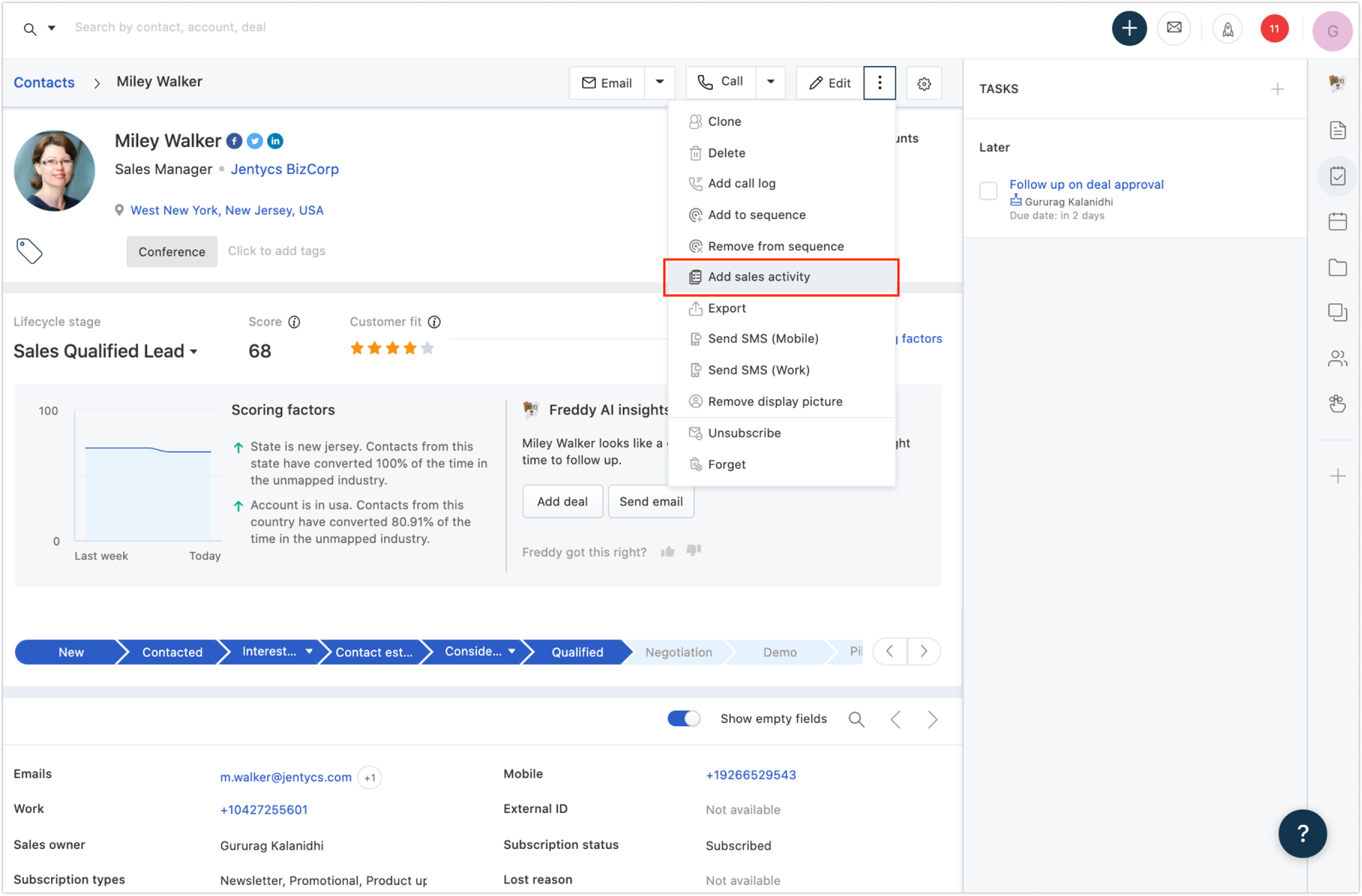Click the settings gear beside Edit
The height and width of the screenshot is (896, 1362).
924,83
